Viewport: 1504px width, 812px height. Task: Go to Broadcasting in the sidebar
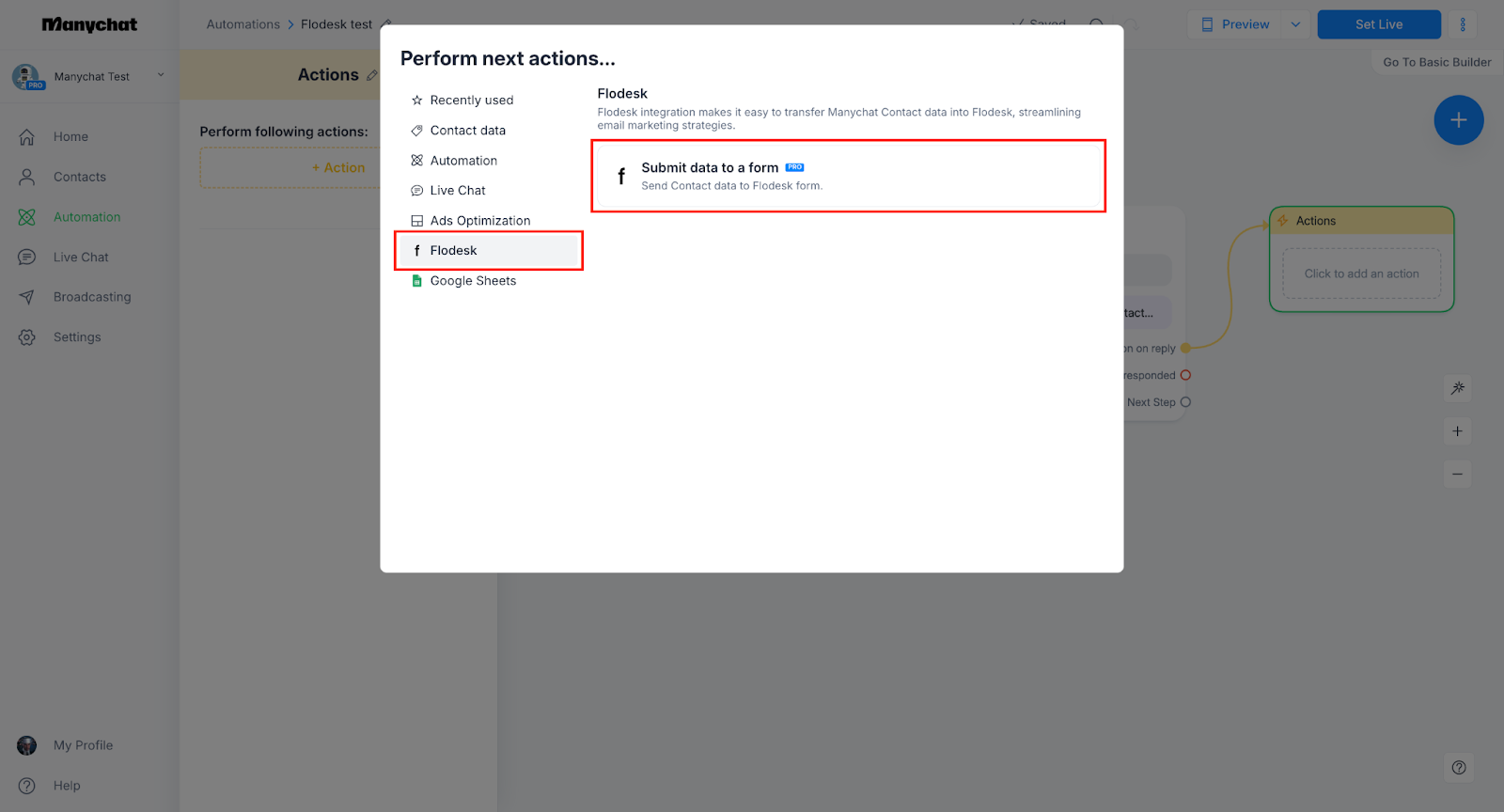(x=92, y=297)
